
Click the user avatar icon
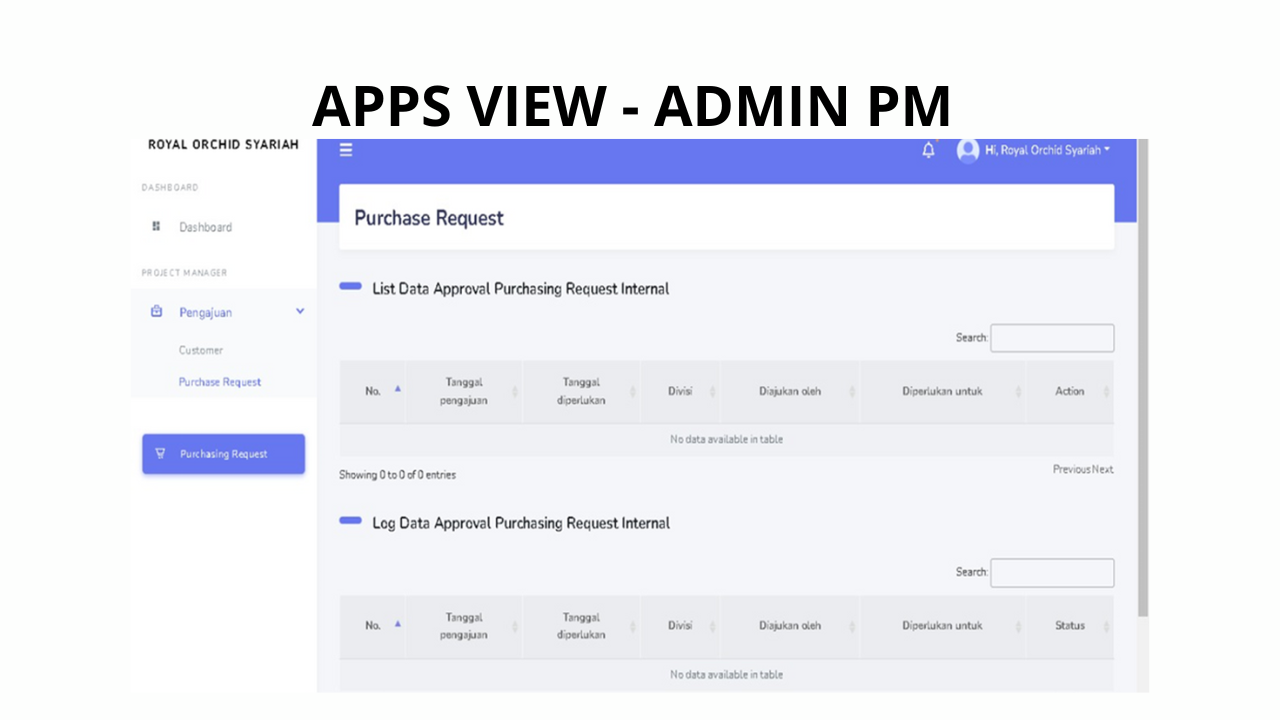click(x=967, y=150)
